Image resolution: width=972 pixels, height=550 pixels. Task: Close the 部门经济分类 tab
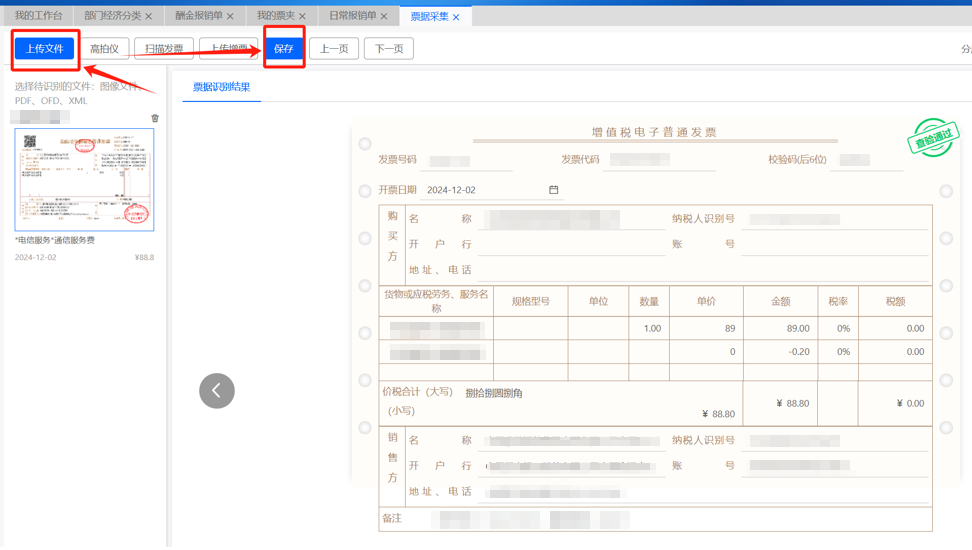coord(149,17)
